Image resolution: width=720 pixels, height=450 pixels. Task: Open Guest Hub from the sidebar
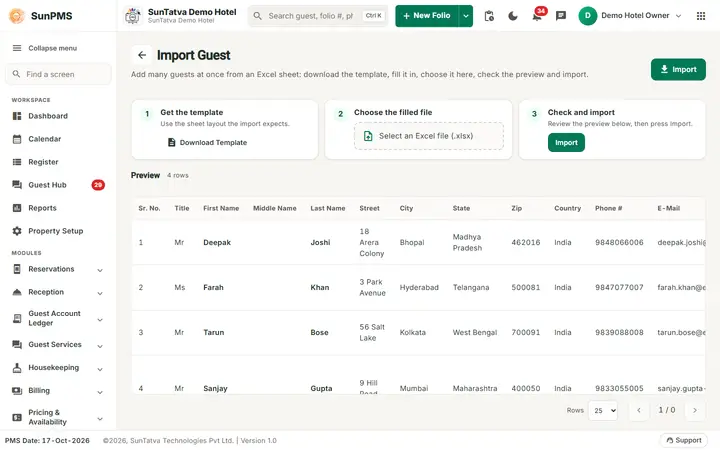coord(58,185)
